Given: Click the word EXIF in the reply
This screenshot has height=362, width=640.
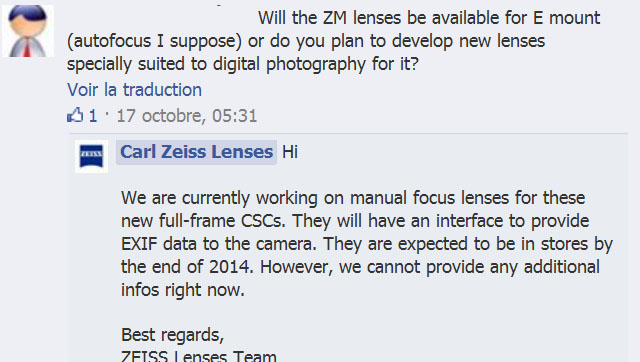Looking at the screenshot, I should [139, 244].
